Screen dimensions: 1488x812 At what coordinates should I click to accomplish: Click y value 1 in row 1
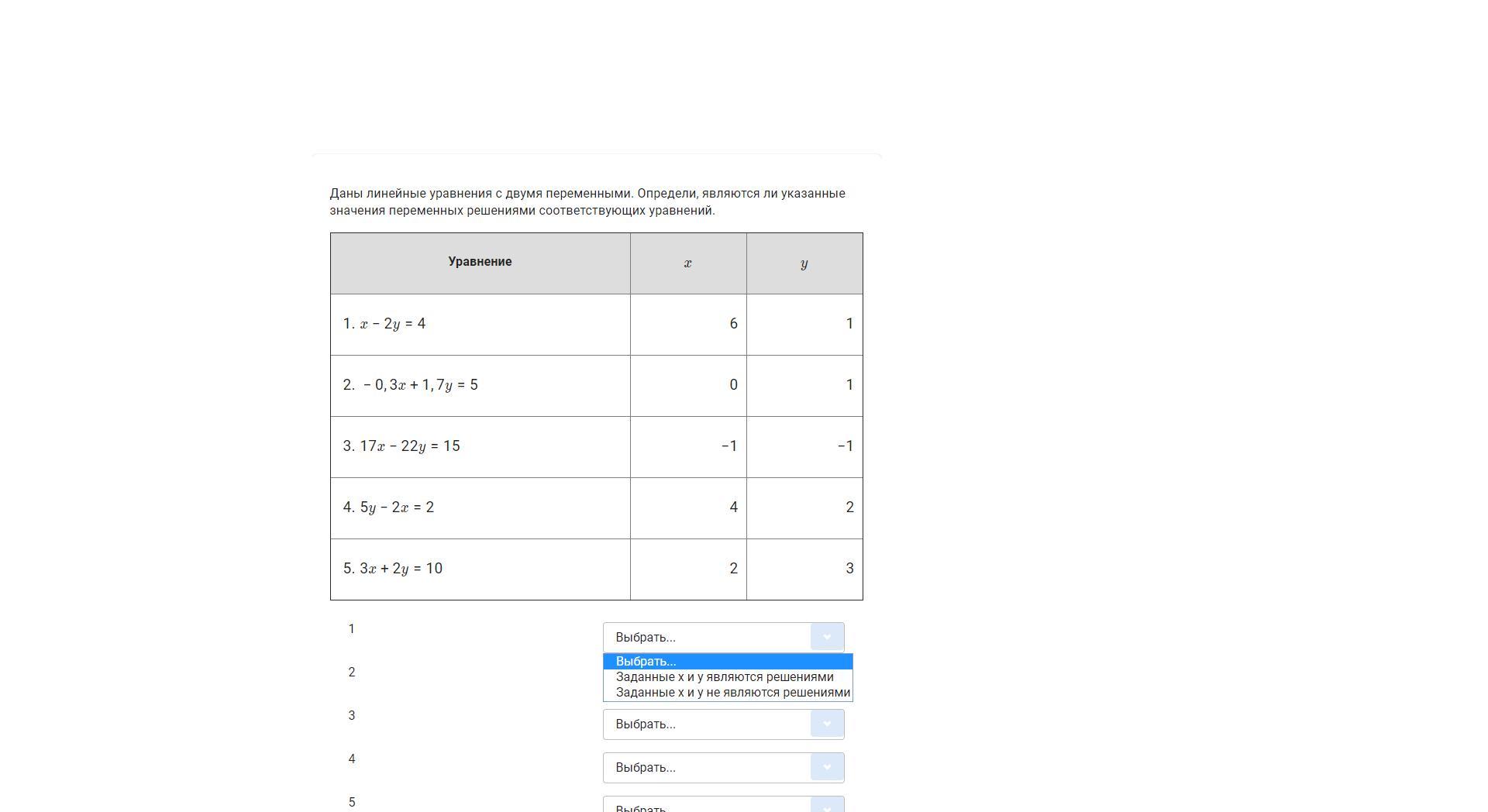(804, 324)
